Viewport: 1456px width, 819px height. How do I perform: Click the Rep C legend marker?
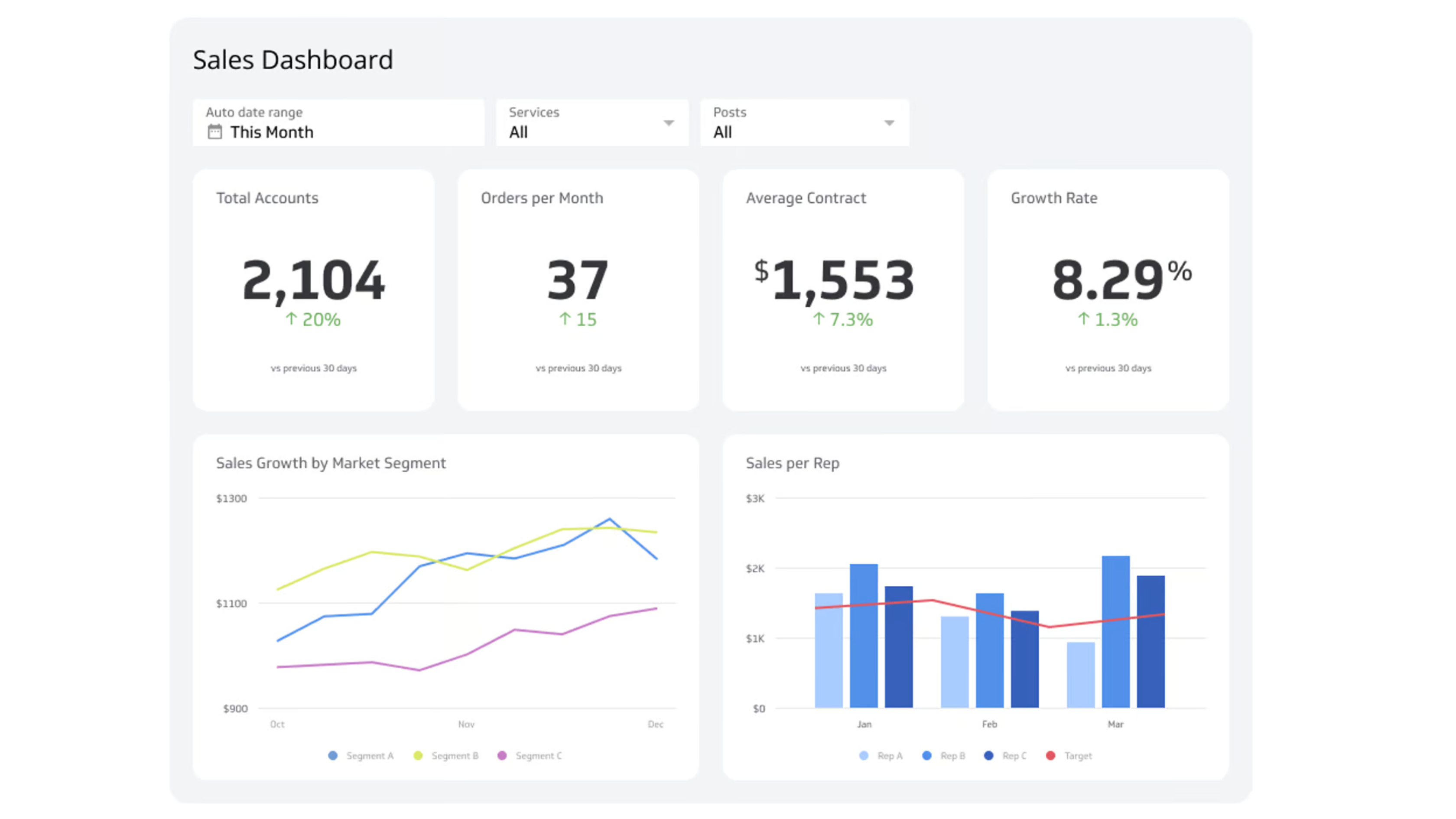pos(988,756)
